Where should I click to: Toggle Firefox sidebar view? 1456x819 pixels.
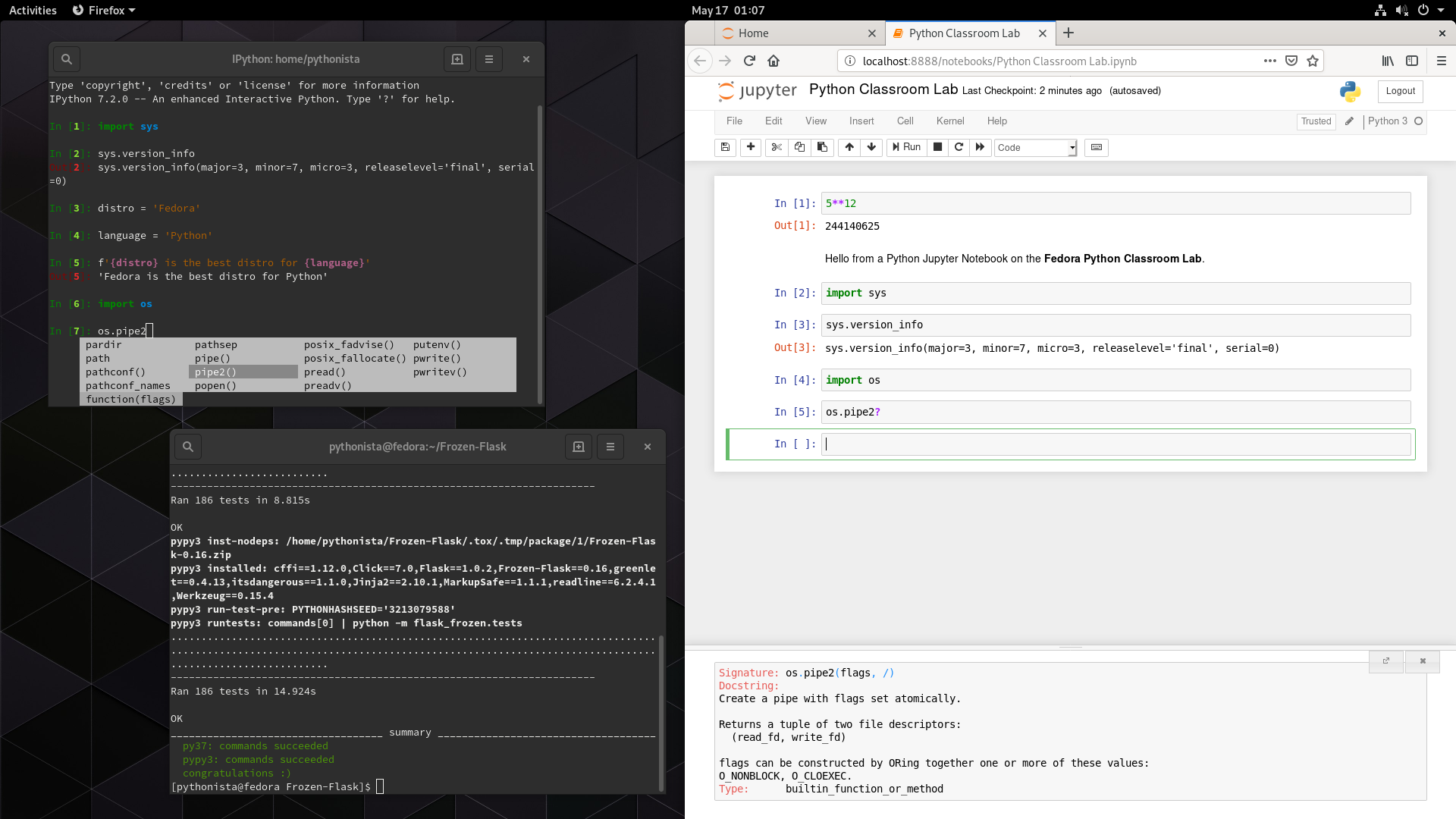[1412, 61]
